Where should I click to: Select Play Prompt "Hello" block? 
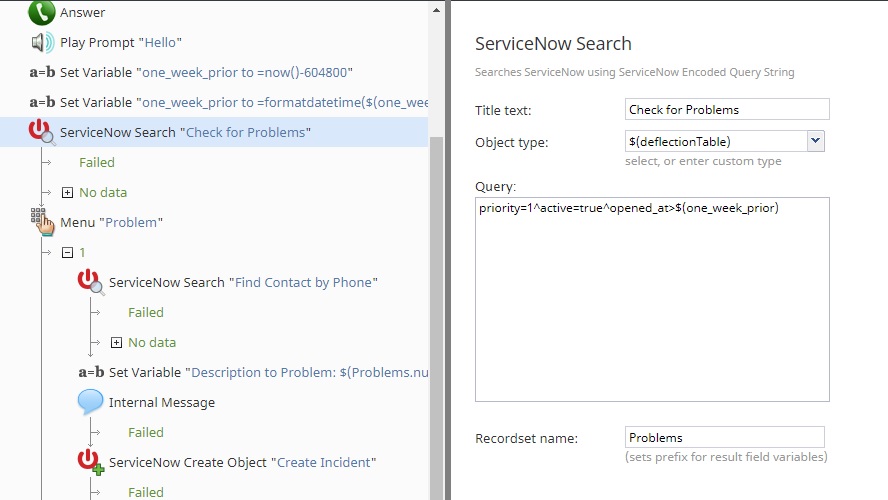pos(121,42)
